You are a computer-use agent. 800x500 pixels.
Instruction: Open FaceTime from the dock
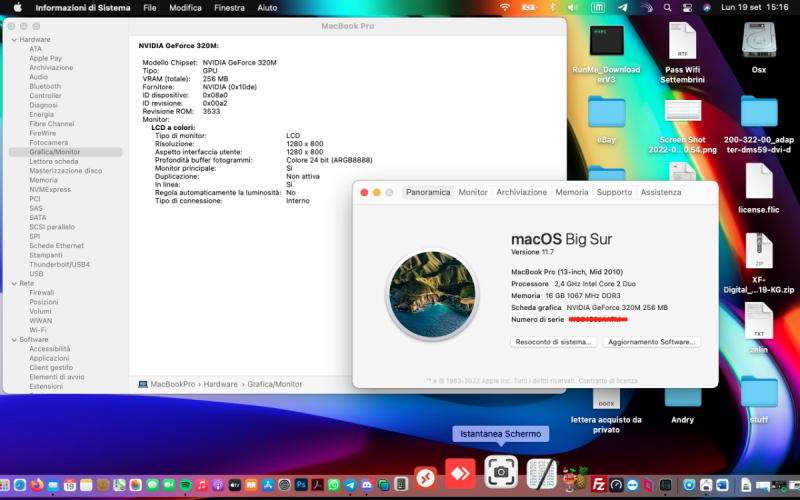pyautogui.click(x=169, y=485)
